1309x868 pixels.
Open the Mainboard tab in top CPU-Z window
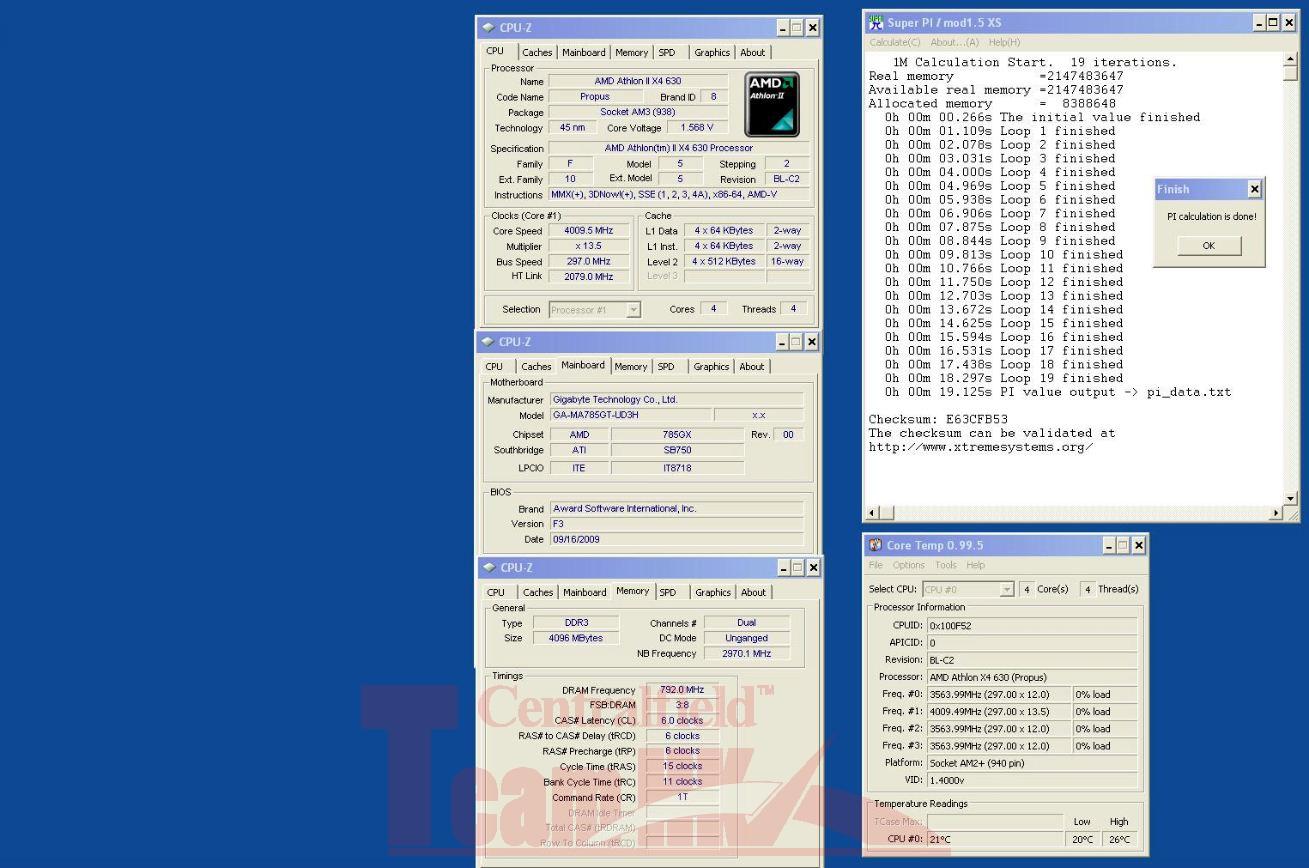pyautogui.click(x=582, y=53)
